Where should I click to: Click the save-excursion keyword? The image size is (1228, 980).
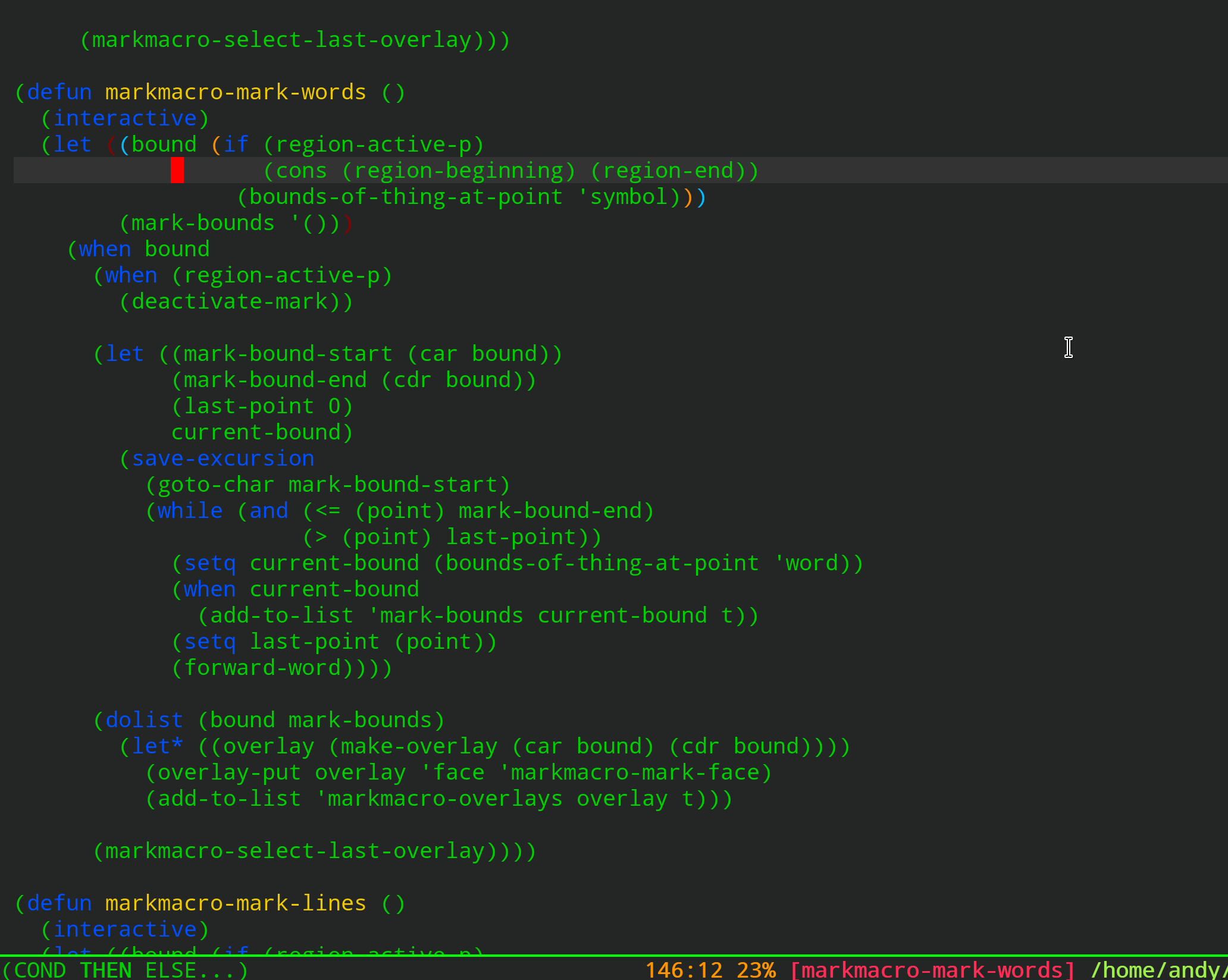223,458
